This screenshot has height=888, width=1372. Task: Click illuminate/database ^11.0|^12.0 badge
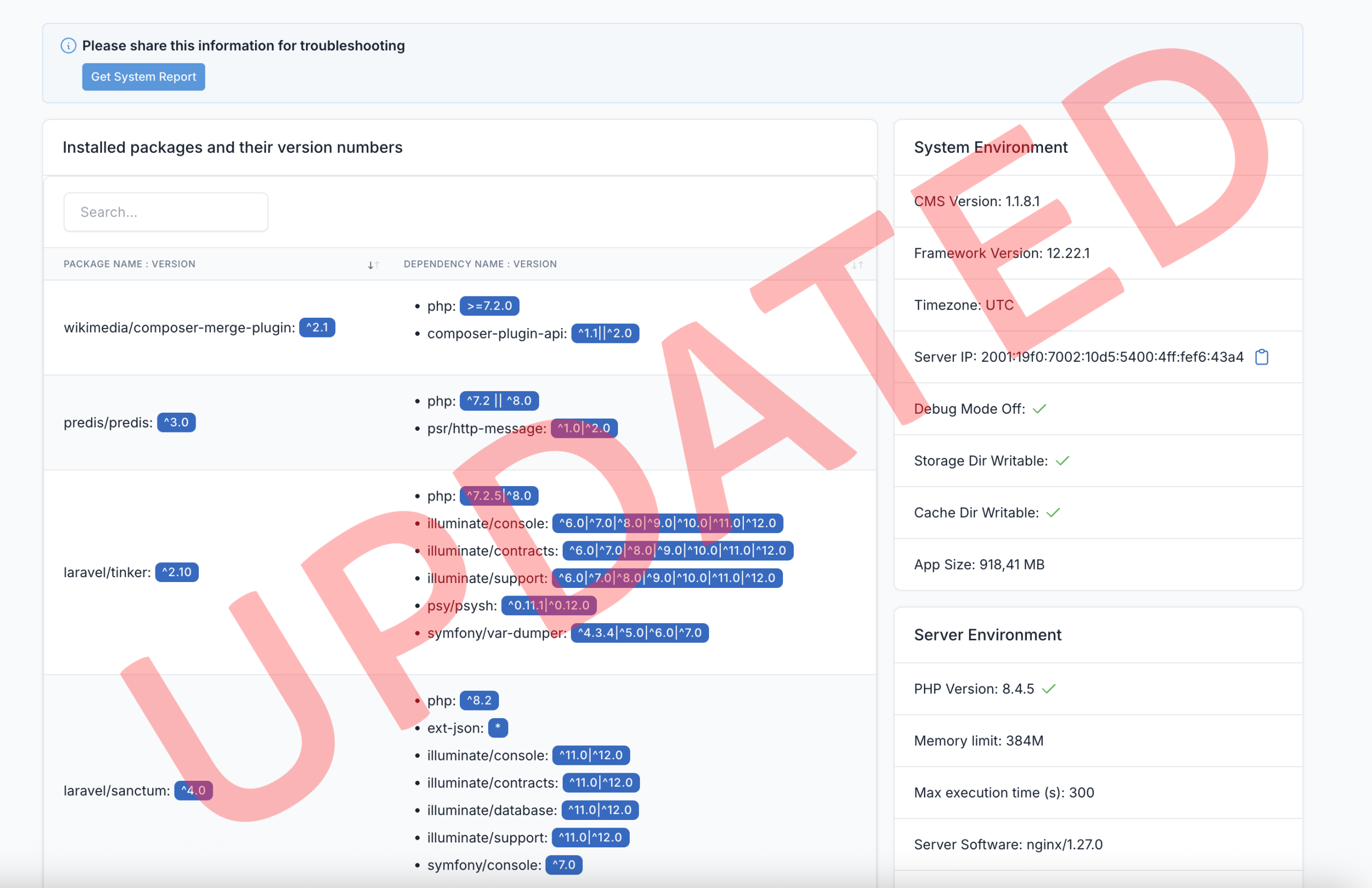600,810
